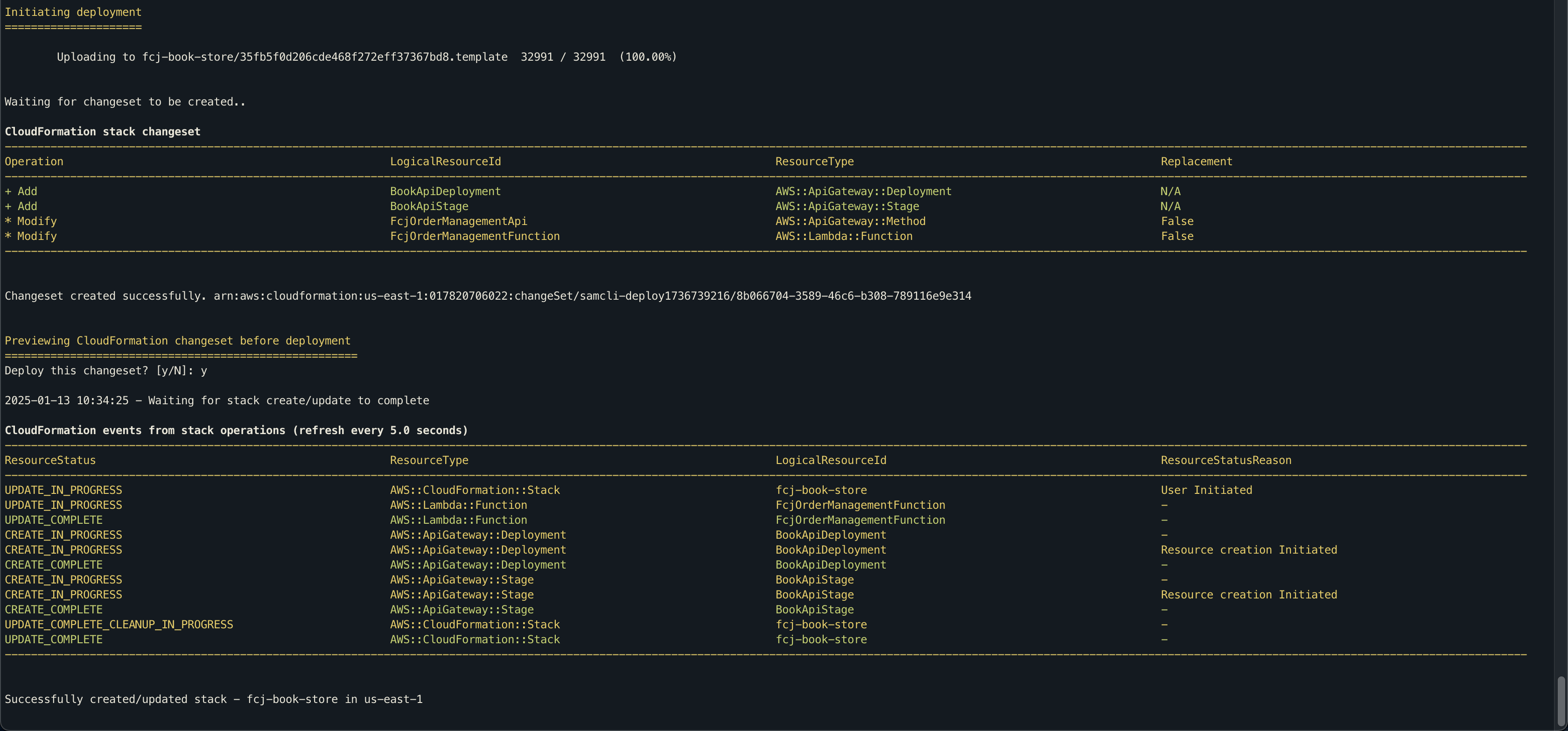The height and width of the screenshot is (731, 1568).
Task: Click 'CloudFormation stack changeset' title
Action: tap(103, 132)
